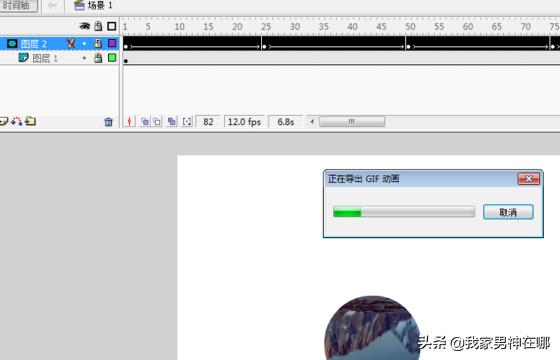The height and width of the screenshot is (360, 560).
Task: Toggle lock on 图层 1 layer
Action: coord(98,58)
